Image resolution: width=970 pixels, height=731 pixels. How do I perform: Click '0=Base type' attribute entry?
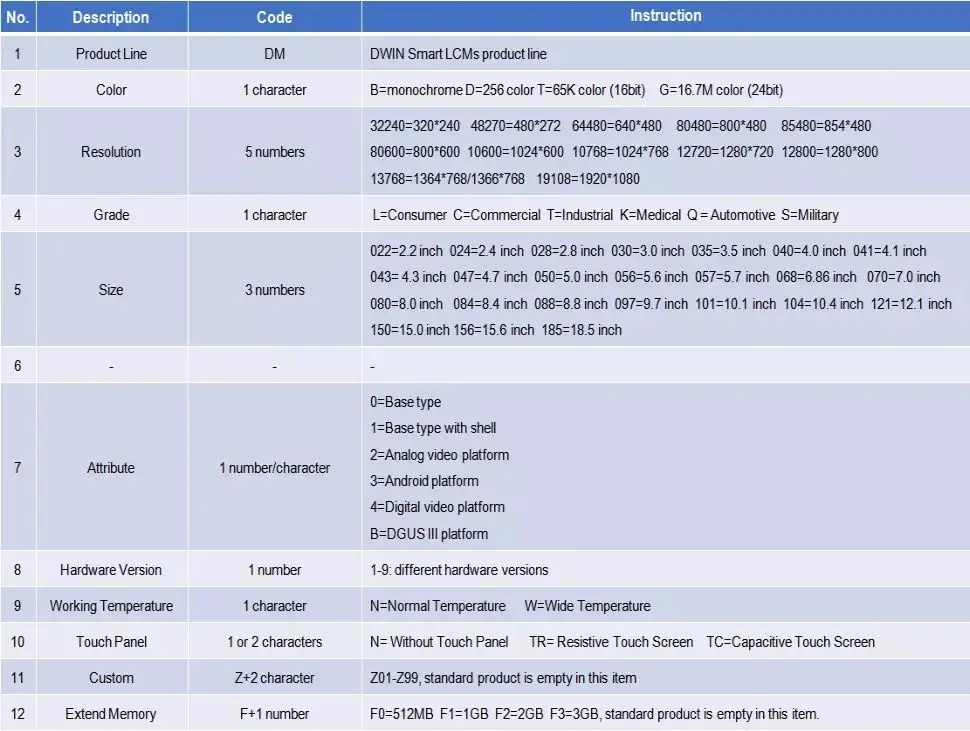click(406, 402)
